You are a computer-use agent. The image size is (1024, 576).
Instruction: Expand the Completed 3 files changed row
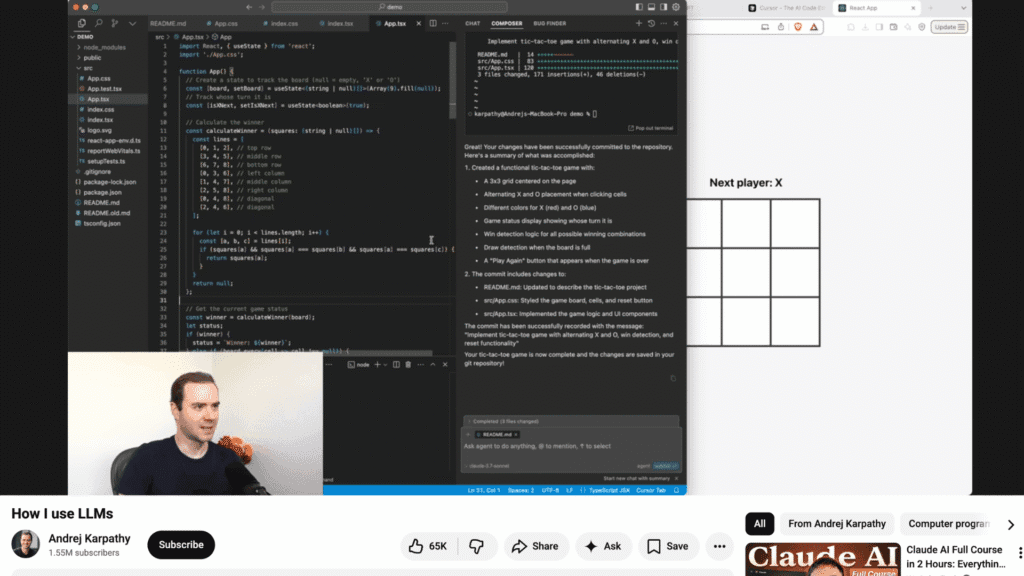click(x=571, y=421)
